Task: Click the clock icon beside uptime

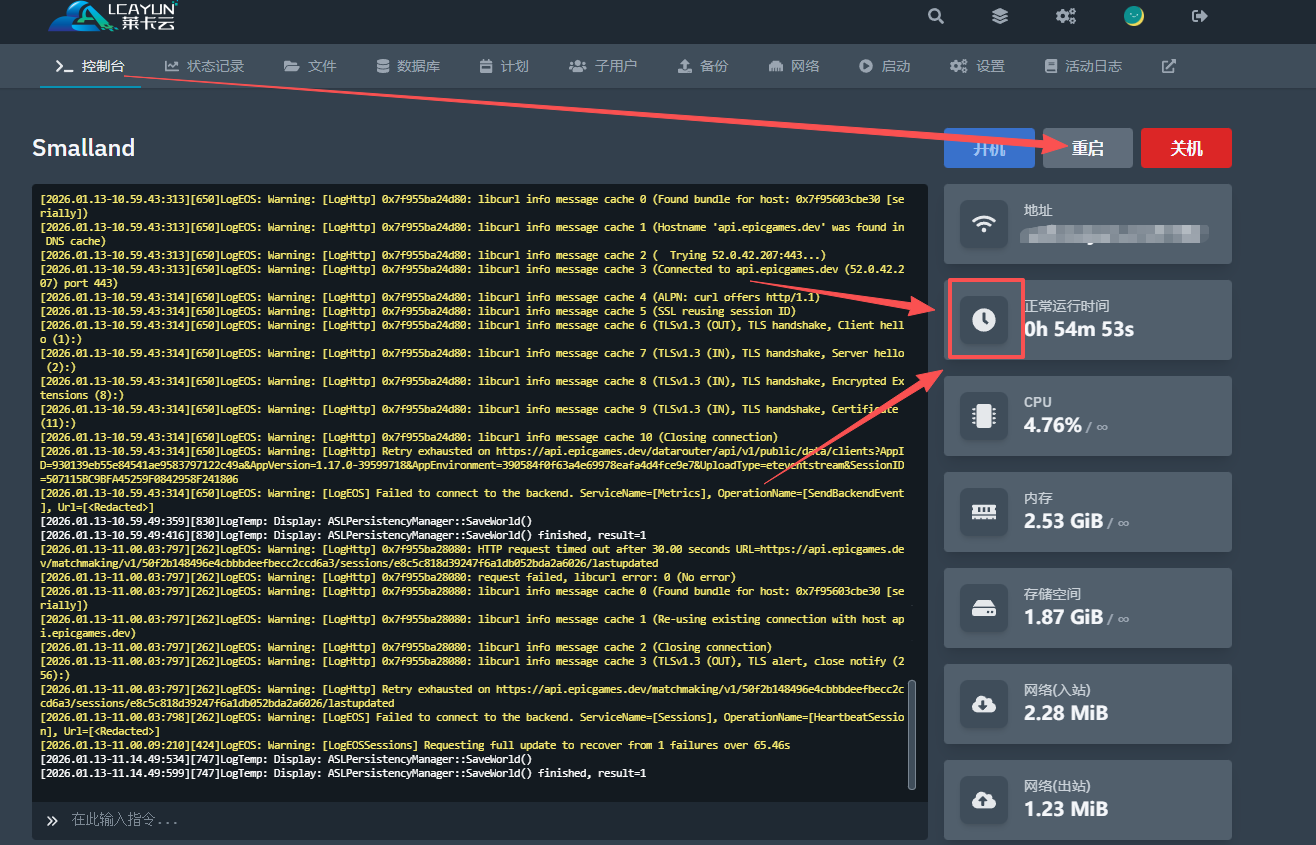Action: [984, 320]
